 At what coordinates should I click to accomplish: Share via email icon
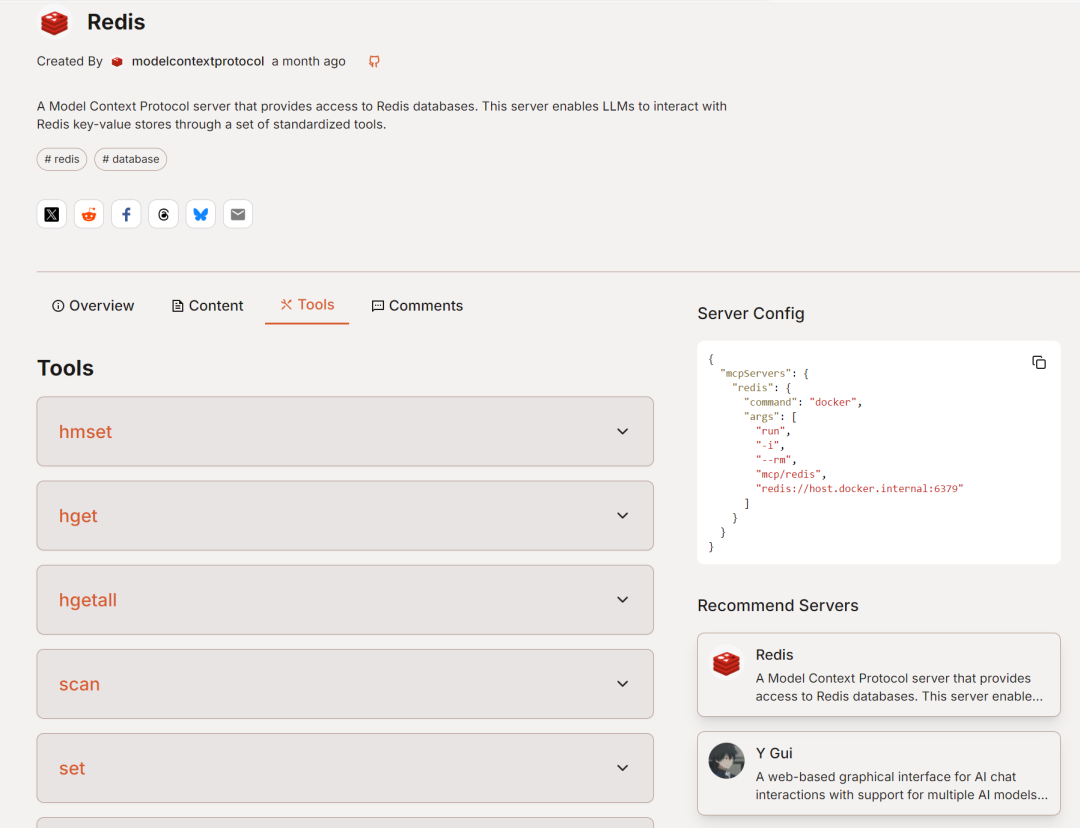pos(238,214)
